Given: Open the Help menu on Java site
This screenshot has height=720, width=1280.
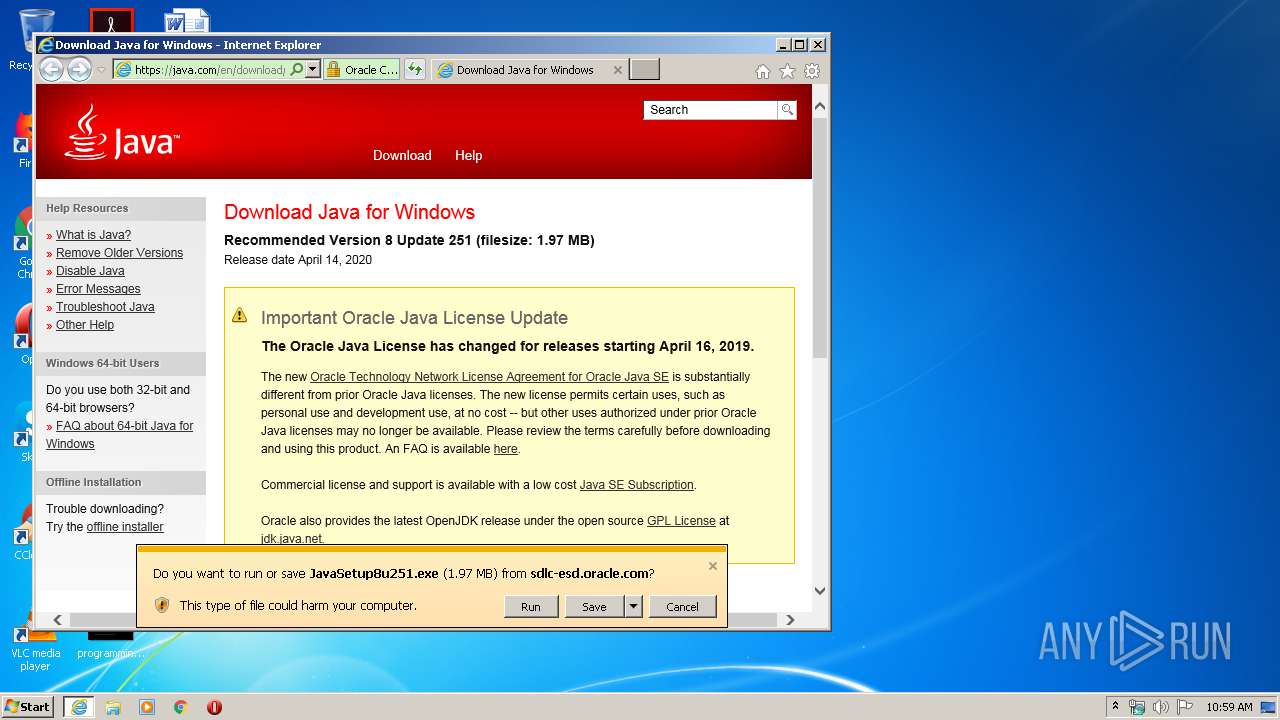Looking at the screenshot, I should [x=468, y=155].
